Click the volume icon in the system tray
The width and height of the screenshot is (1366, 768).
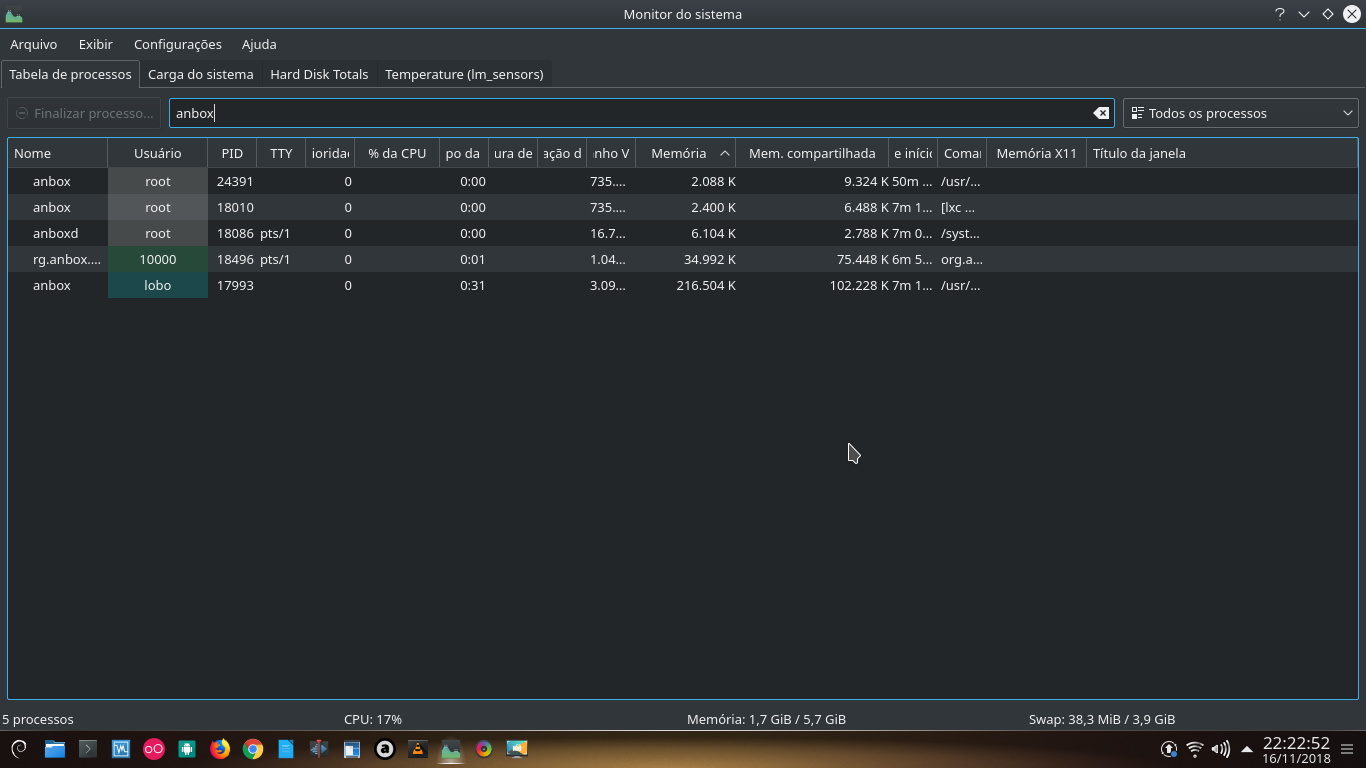[x=1220, y=748]
